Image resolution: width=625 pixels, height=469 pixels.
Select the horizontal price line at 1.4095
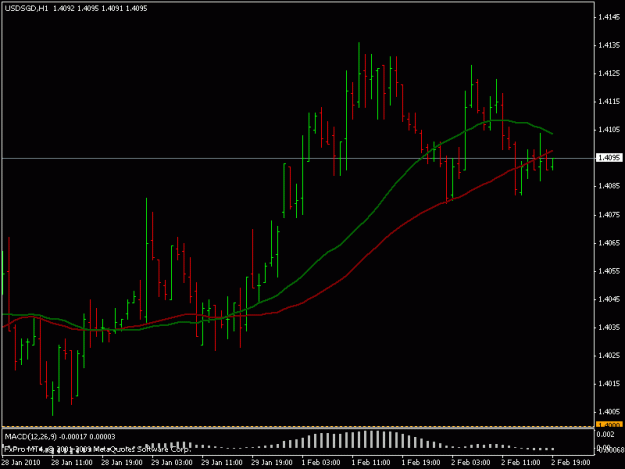point(297,159)
